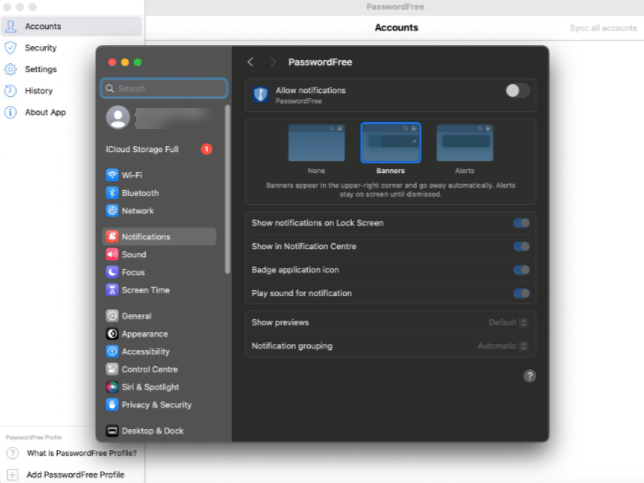Click the Siri & Spotlight icon
Image resolution: width=644 pixels, height=483 pixels.
[x=112, y=387]
